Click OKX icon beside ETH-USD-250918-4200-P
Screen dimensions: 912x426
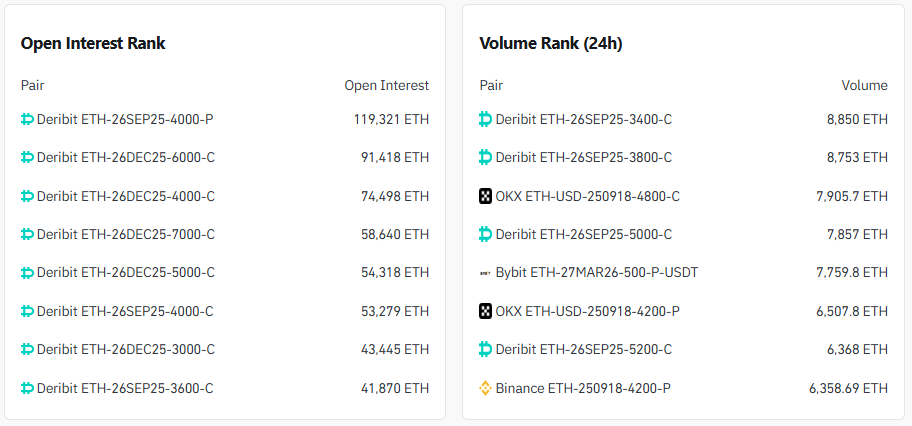(485, 311)
